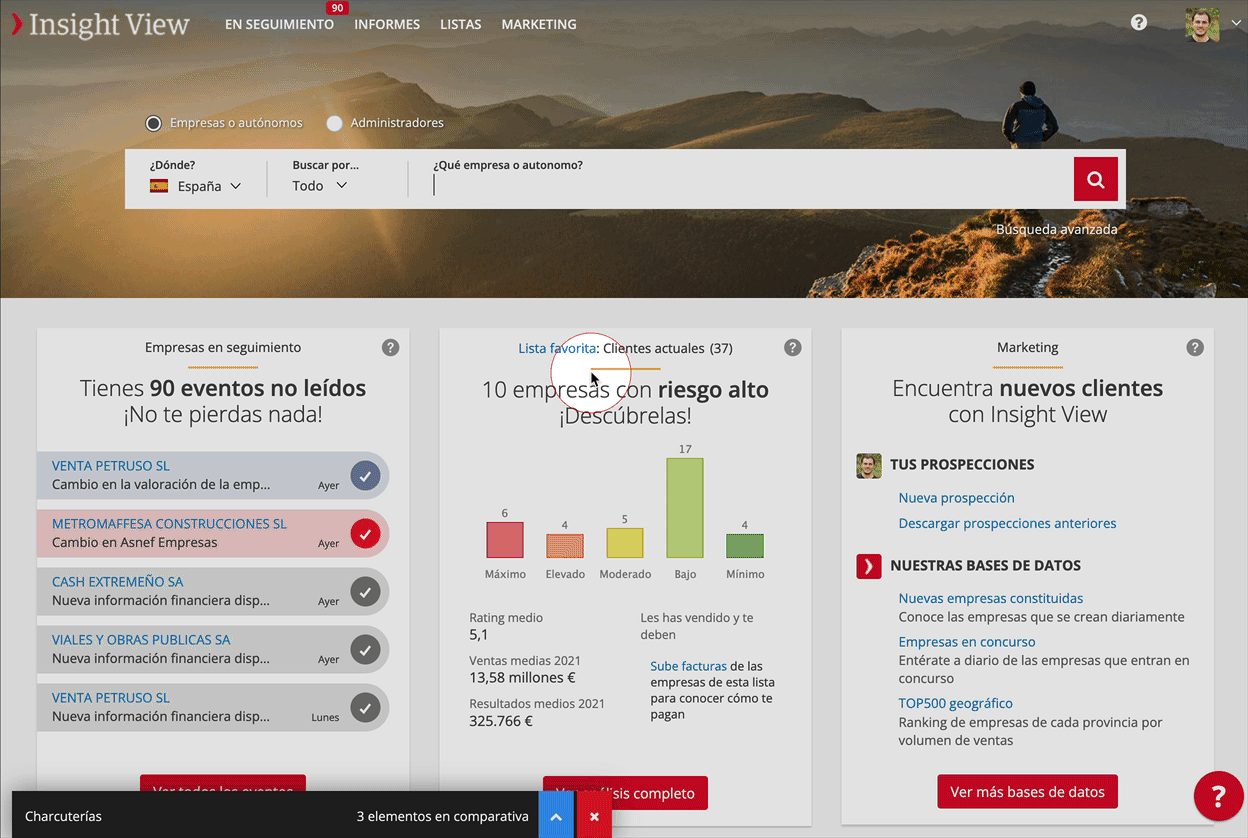The height and width of the screenshot is (838, 1248).
Task: Open Nuevas empresas constituidas link
Action: click(991, 599)
